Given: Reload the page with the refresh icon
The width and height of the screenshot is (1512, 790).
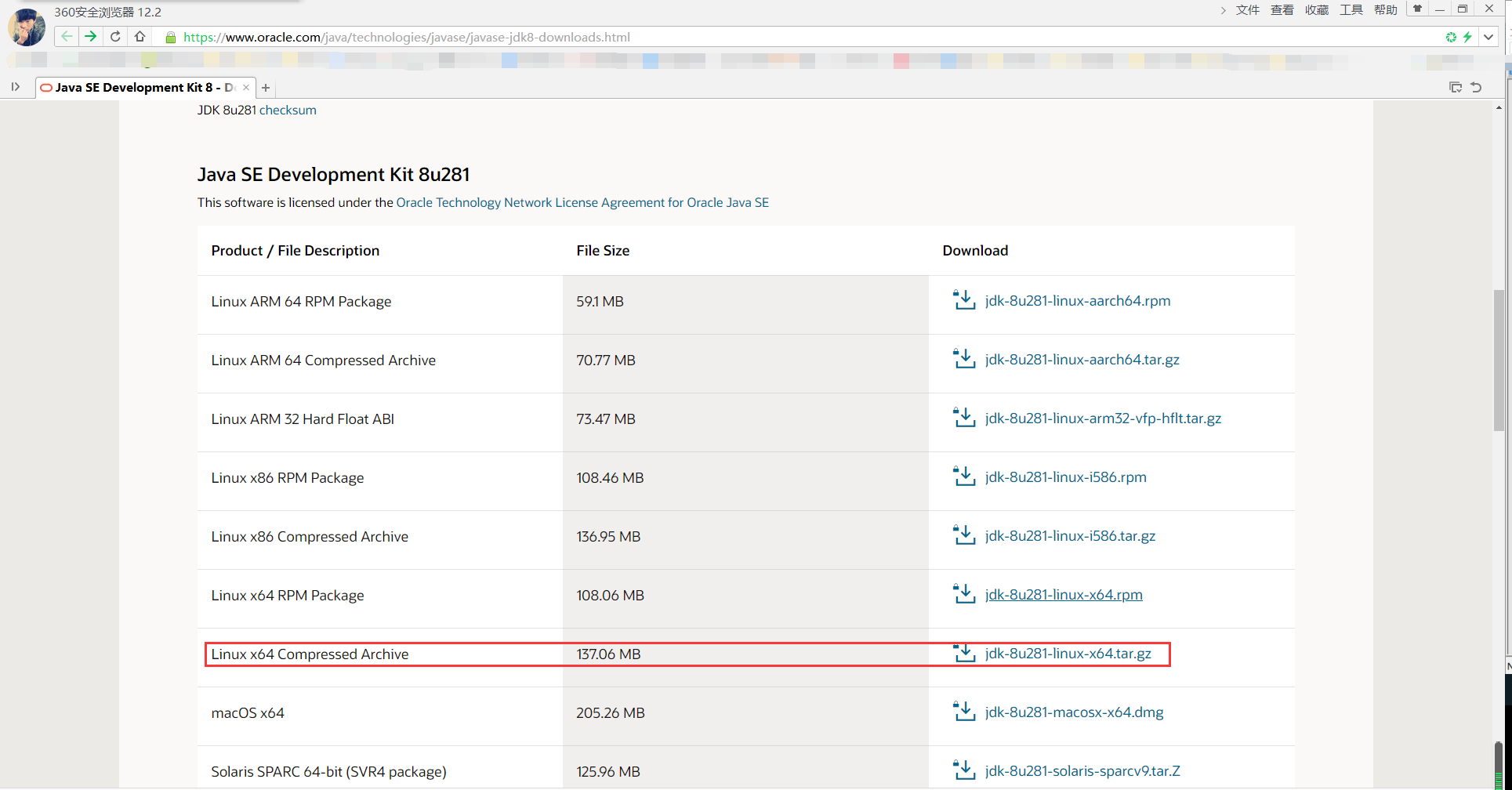Looking at the screenshot, I should pyautogui.click(x=115, y=37).
